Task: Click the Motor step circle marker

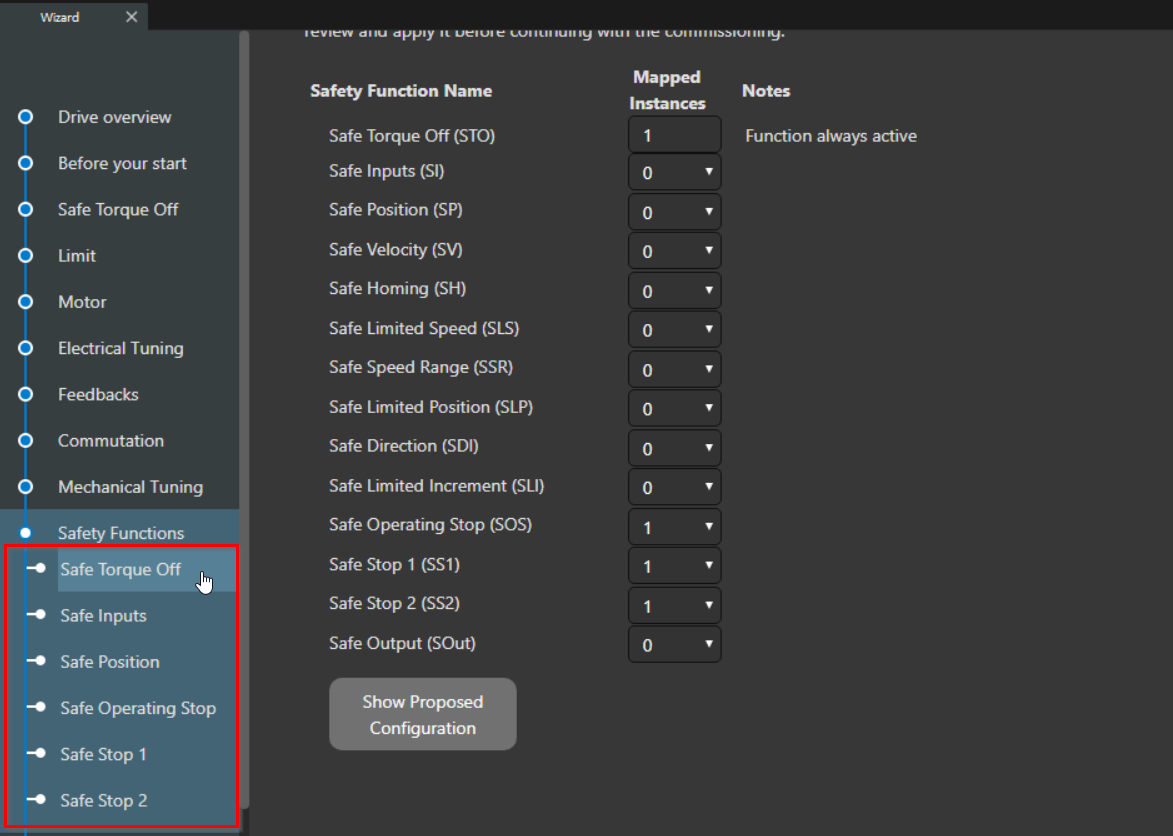Action: click(x=26, y=302)
